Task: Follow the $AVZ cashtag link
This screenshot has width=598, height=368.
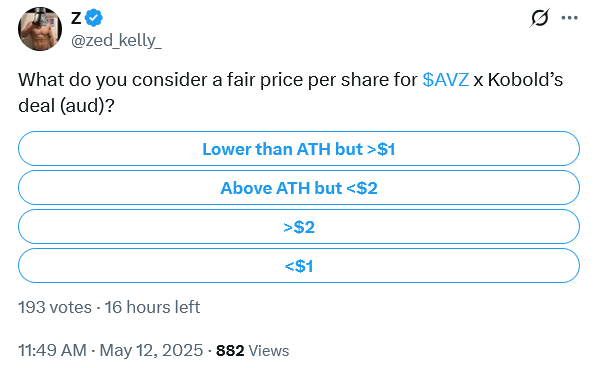Action: click(x=445, y=80)
